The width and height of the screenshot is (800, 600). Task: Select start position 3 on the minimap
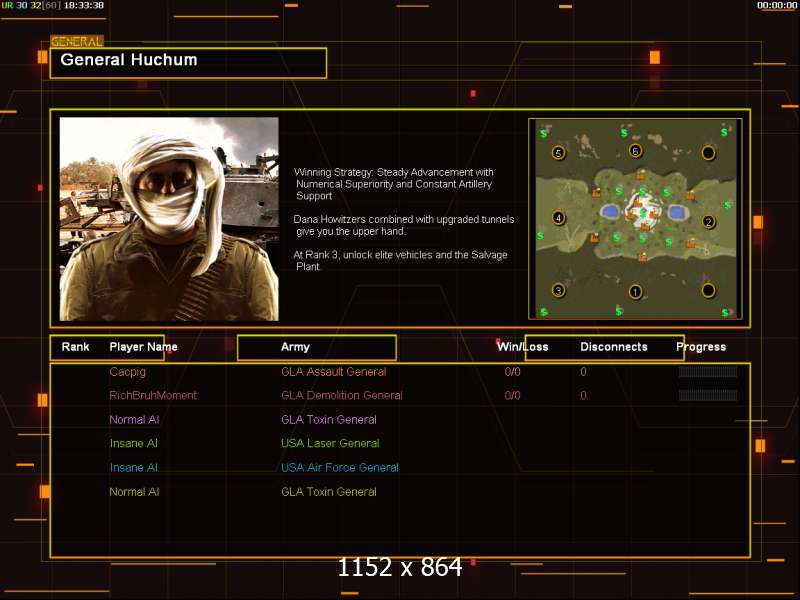point(558,290)
